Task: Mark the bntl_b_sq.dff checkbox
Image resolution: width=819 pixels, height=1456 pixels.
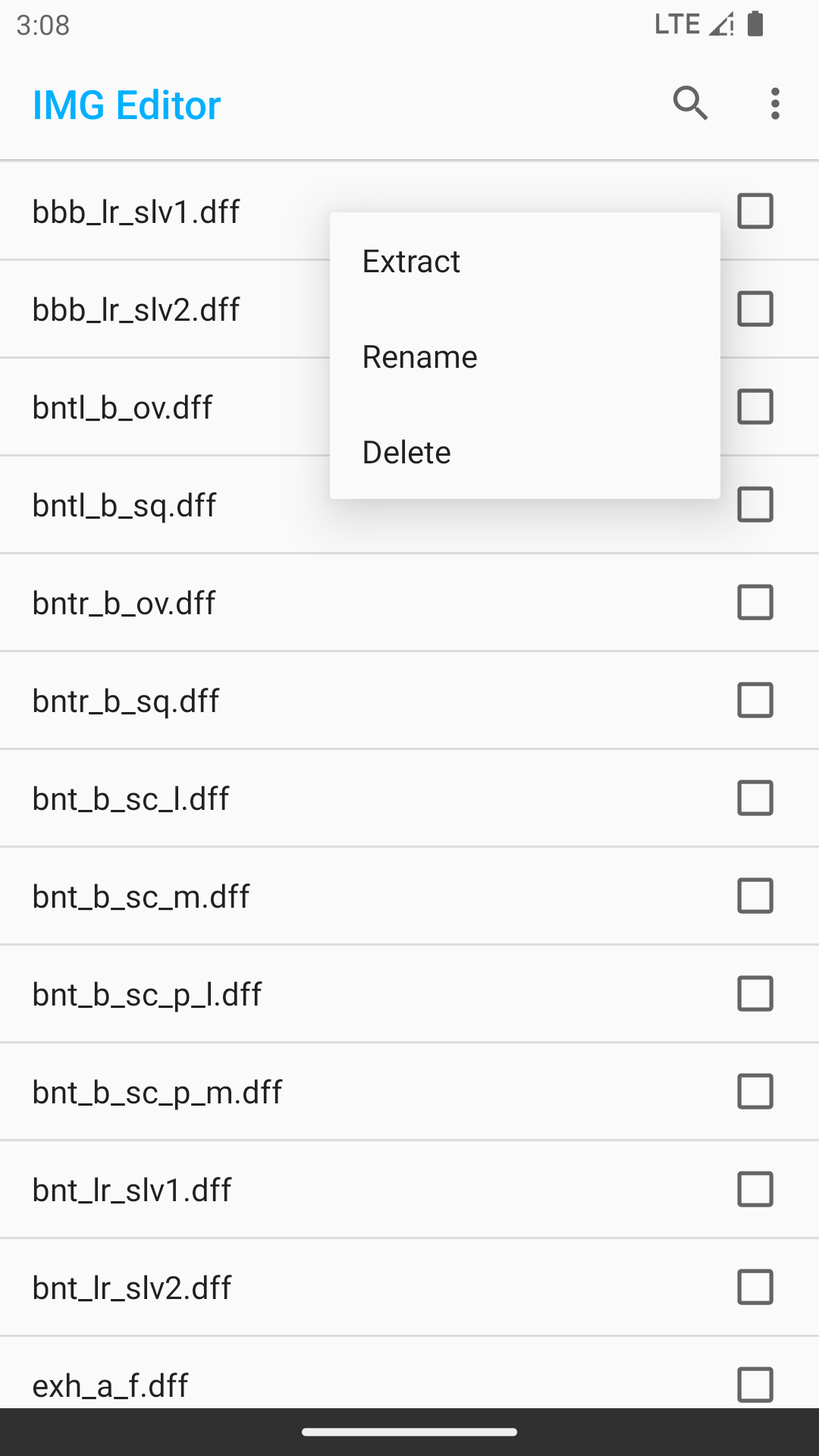Action: coord(755,504)
